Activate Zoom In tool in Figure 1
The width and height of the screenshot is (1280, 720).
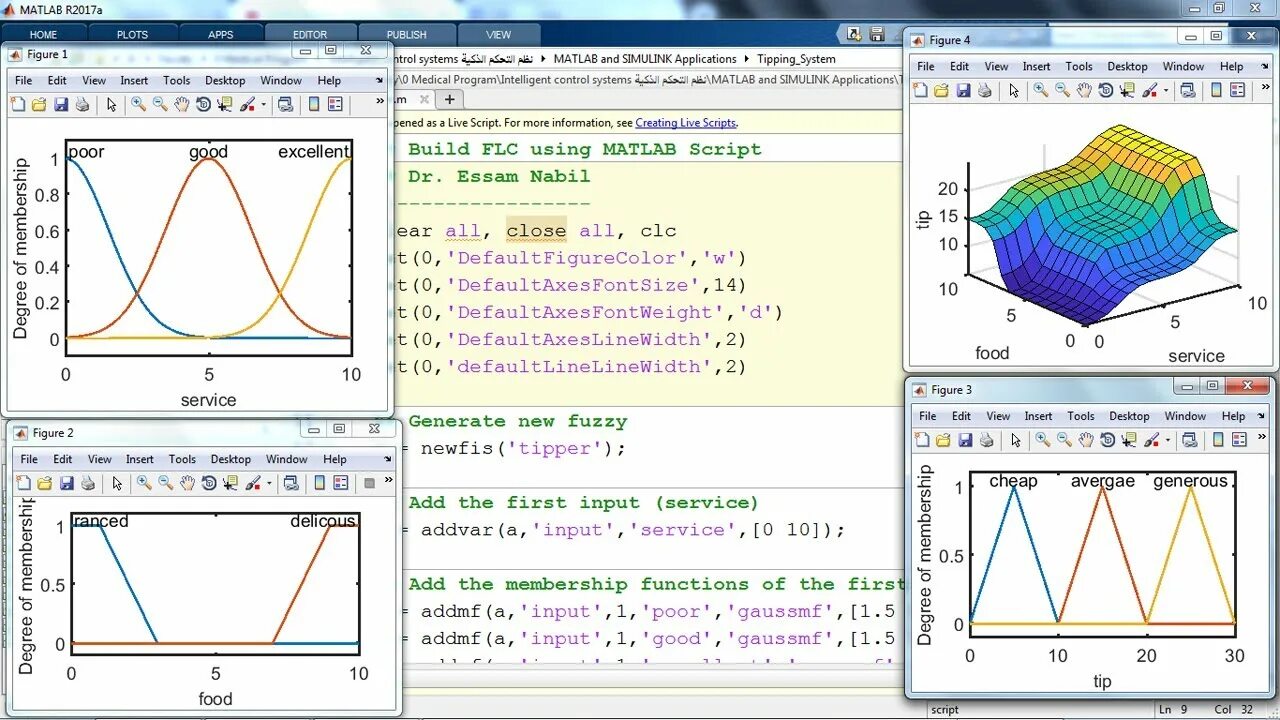point(138,104)
